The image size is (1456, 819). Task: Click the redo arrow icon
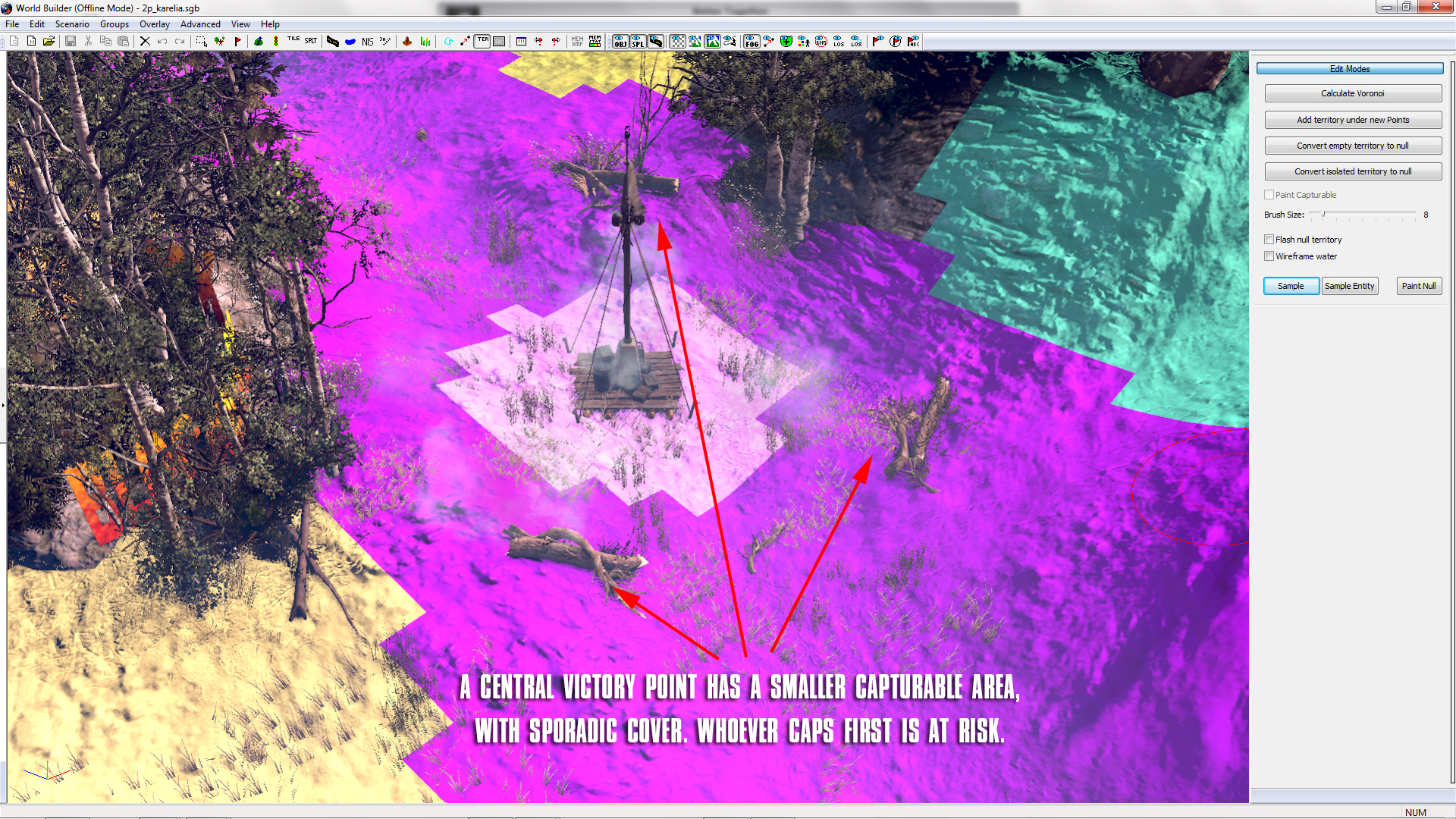tap(180, 42)
